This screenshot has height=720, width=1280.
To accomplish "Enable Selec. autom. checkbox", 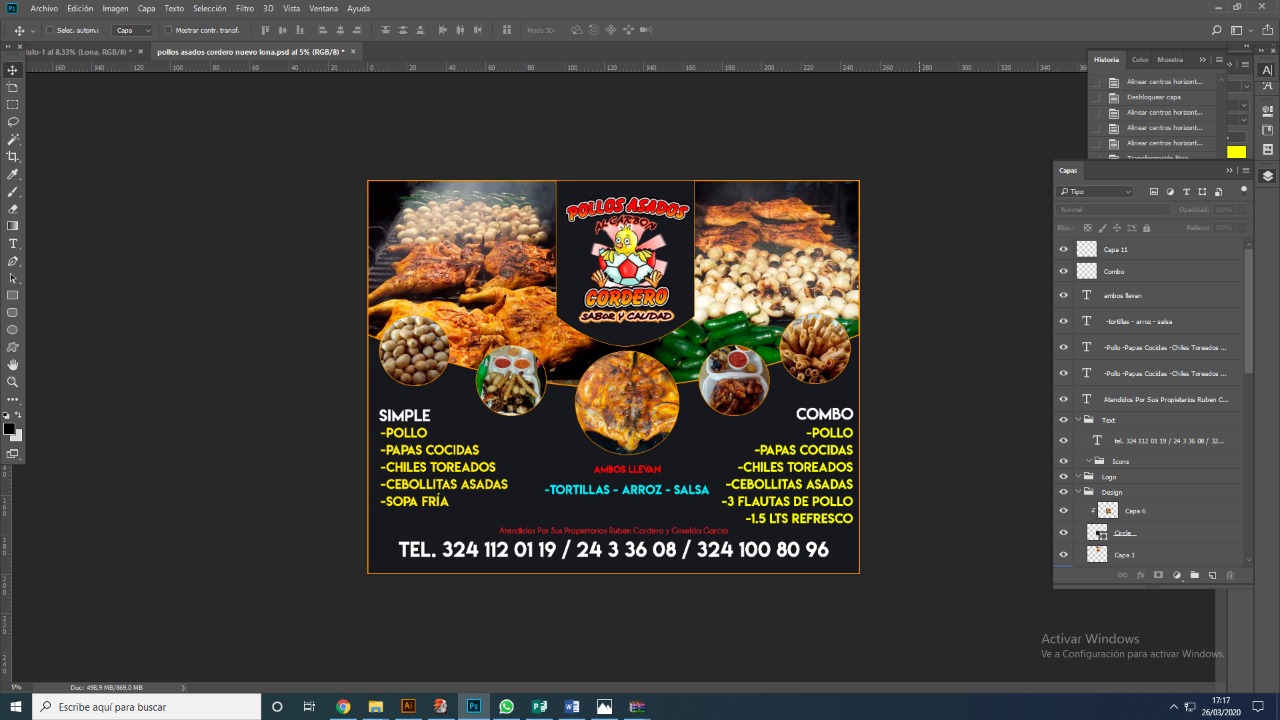I will coord(50,30).
